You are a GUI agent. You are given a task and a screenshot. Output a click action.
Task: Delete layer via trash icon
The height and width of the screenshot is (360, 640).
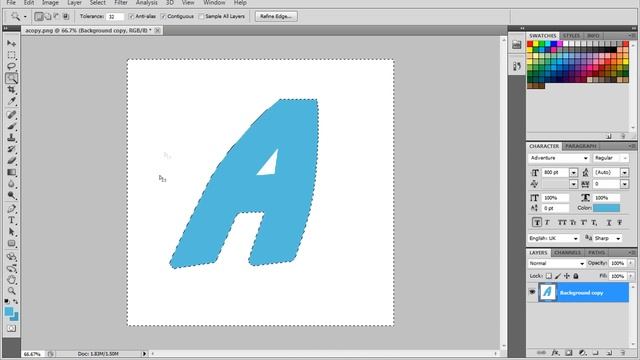[623, 353]
